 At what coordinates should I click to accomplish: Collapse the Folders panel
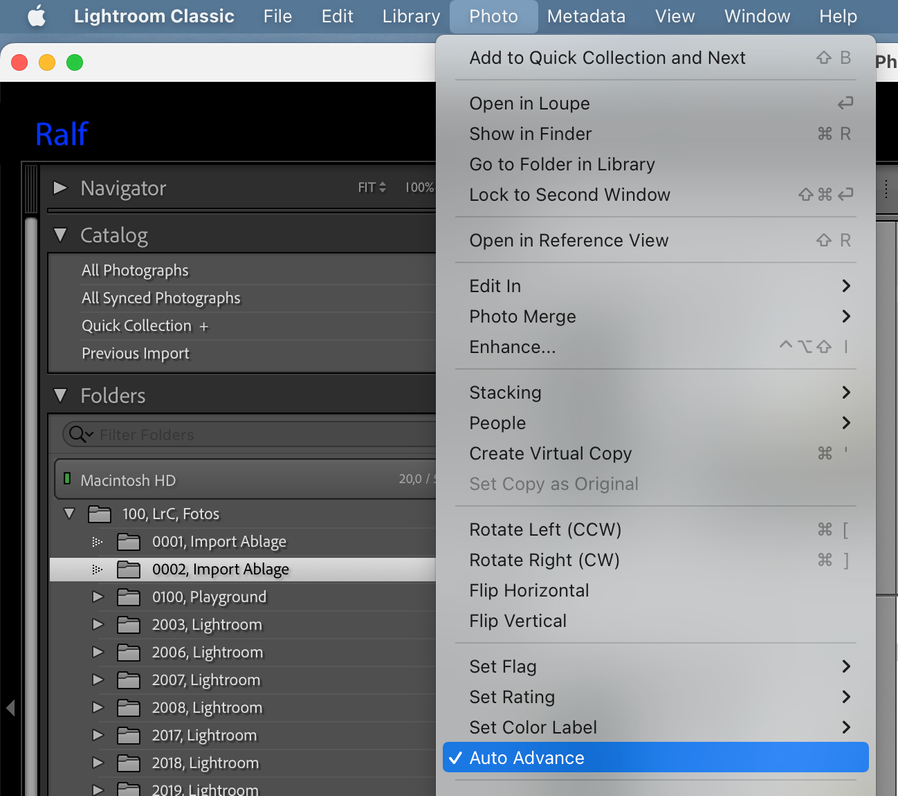[x=60, y=395]
